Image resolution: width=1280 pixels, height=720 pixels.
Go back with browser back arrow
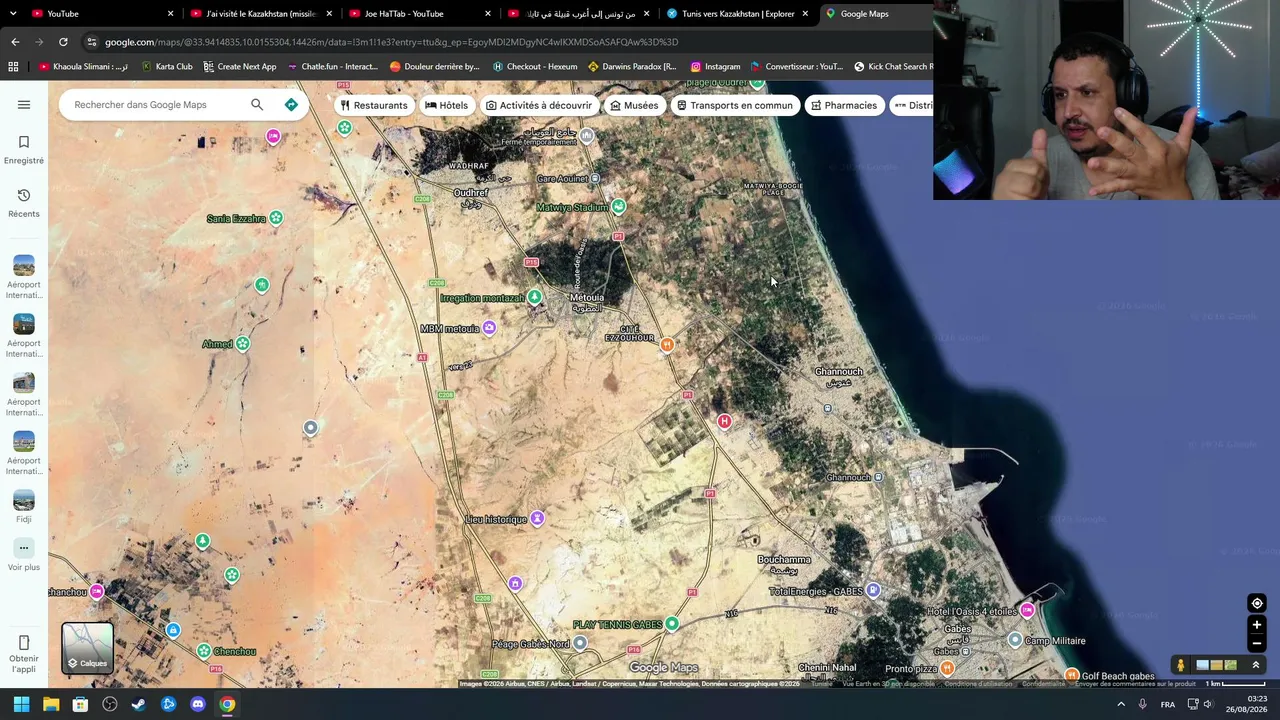tap(15, 42)
